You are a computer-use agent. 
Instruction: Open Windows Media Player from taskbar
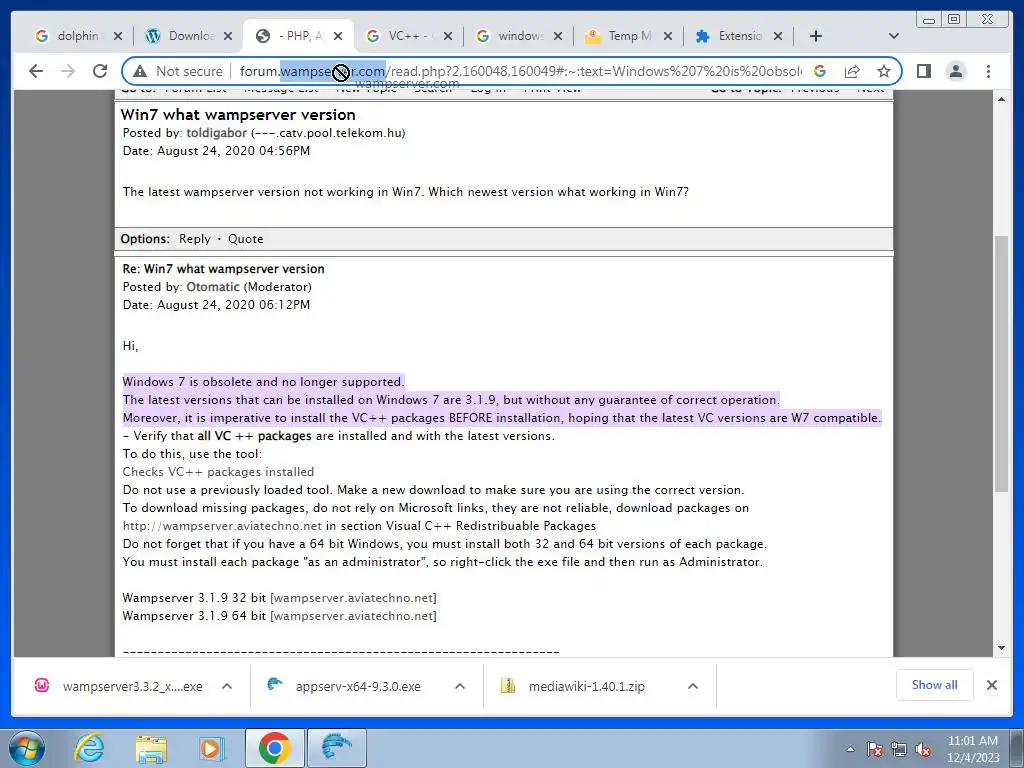[x=212, y=748]
